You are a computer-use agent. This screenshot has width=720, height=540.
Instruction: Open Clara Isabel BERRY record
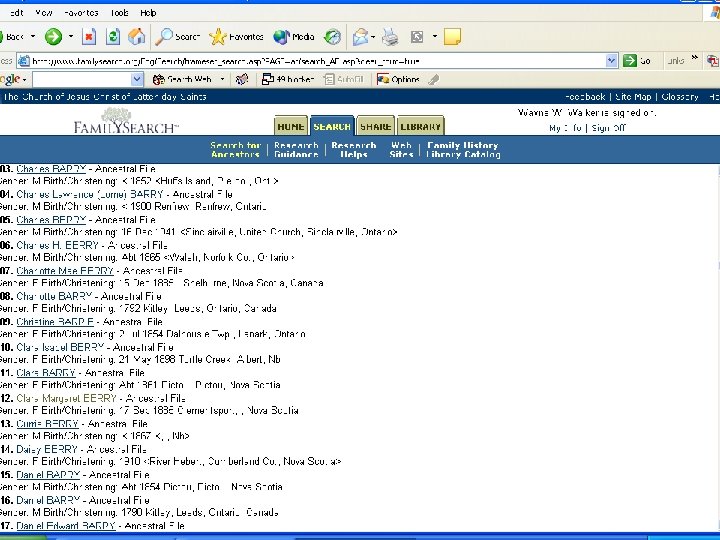coord(60,347)
